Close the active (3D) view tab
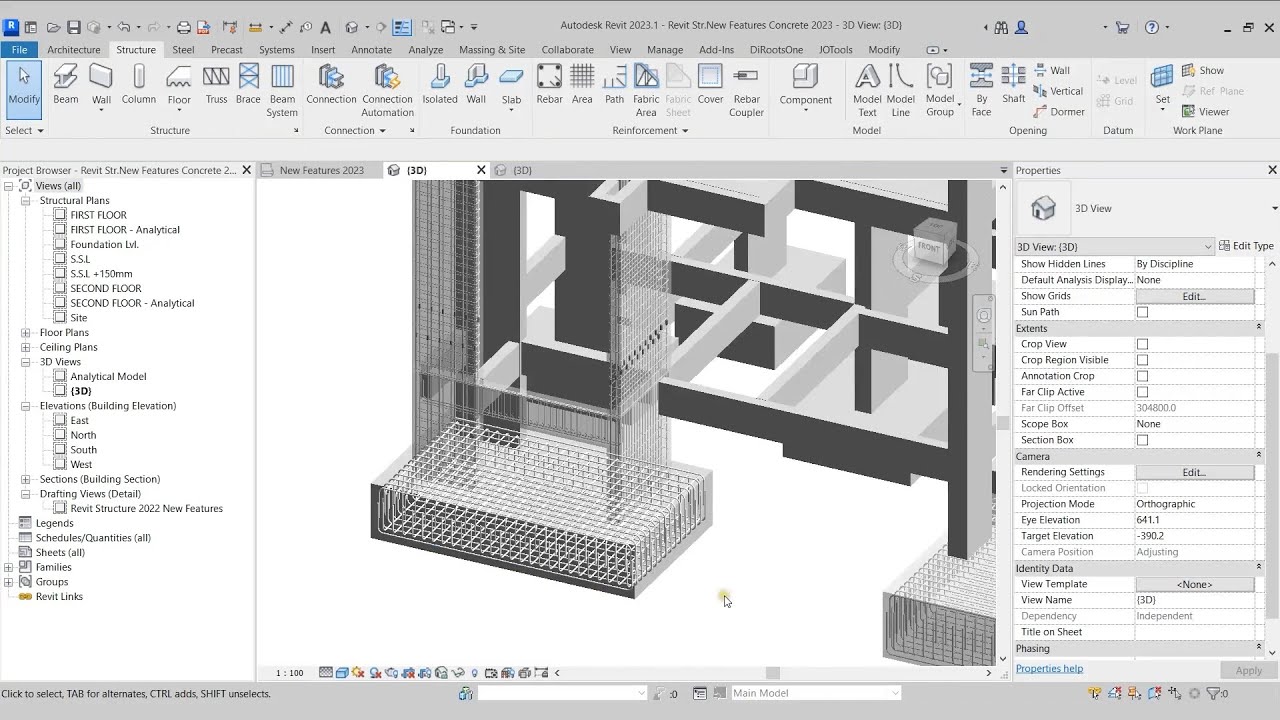This screenshot has height=720, width=1280. tap(481, 170)
